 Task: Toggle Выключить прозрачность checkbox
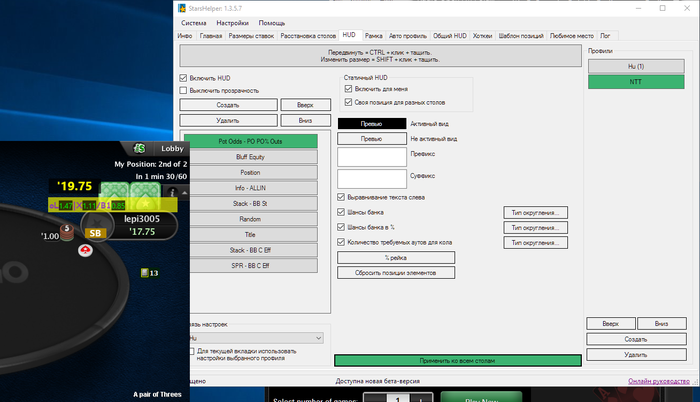(x=183, y=91)
